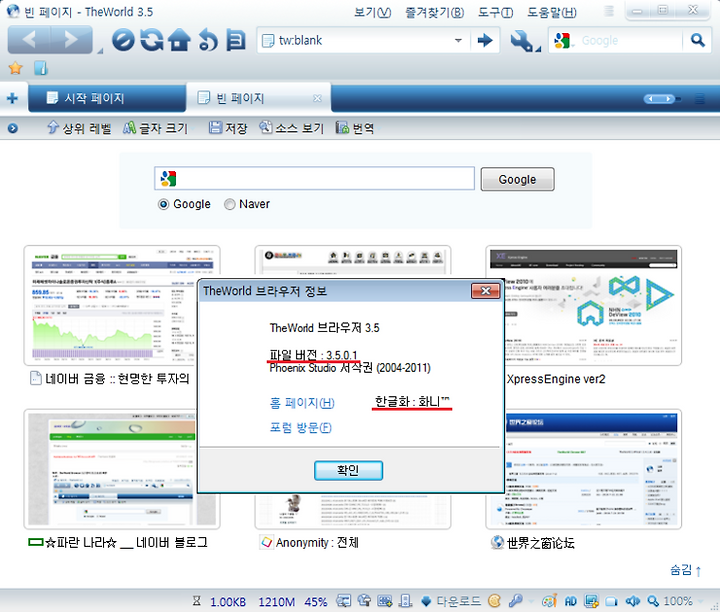This screenshot has width=720, height=612.
Task: Click 포럼 방문(F) link in dialog
Action: pyautogui.click(x=300, y=427)
